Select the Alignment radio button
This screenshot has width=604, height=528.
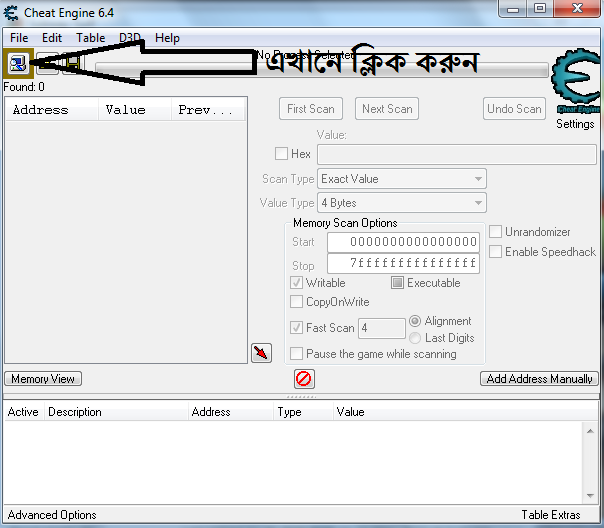415,321
